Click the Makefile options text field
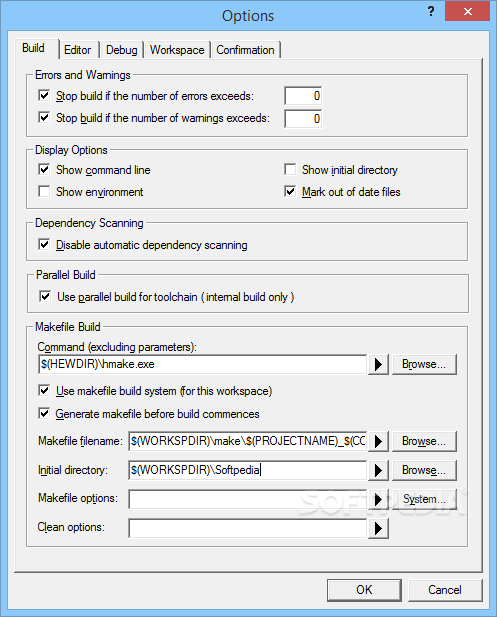Image resolution: width=497 pixels, height=617 pixels. pyautogui.click(x=248, y=499)
